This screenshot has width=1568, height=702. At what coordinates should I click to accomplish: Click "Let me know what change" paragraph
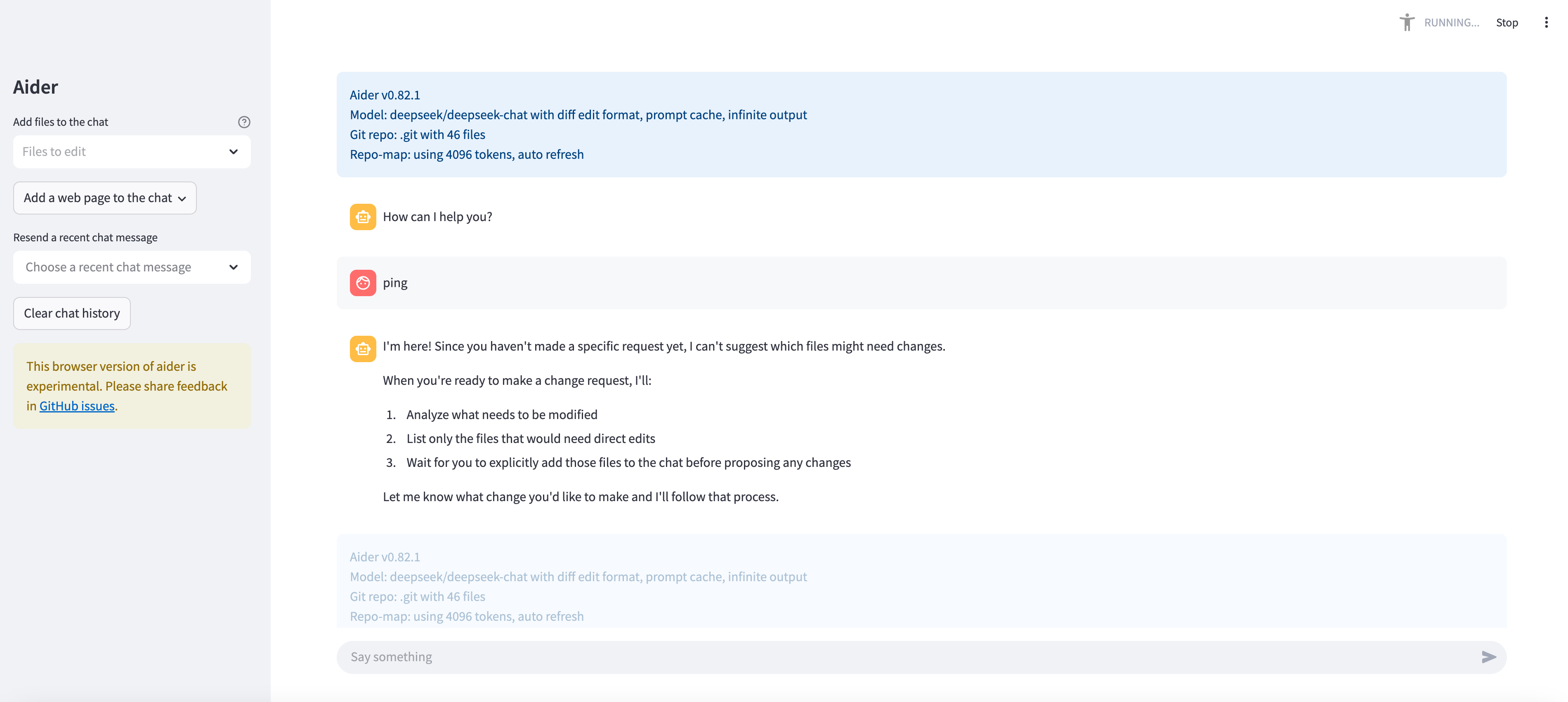[581, 497]
